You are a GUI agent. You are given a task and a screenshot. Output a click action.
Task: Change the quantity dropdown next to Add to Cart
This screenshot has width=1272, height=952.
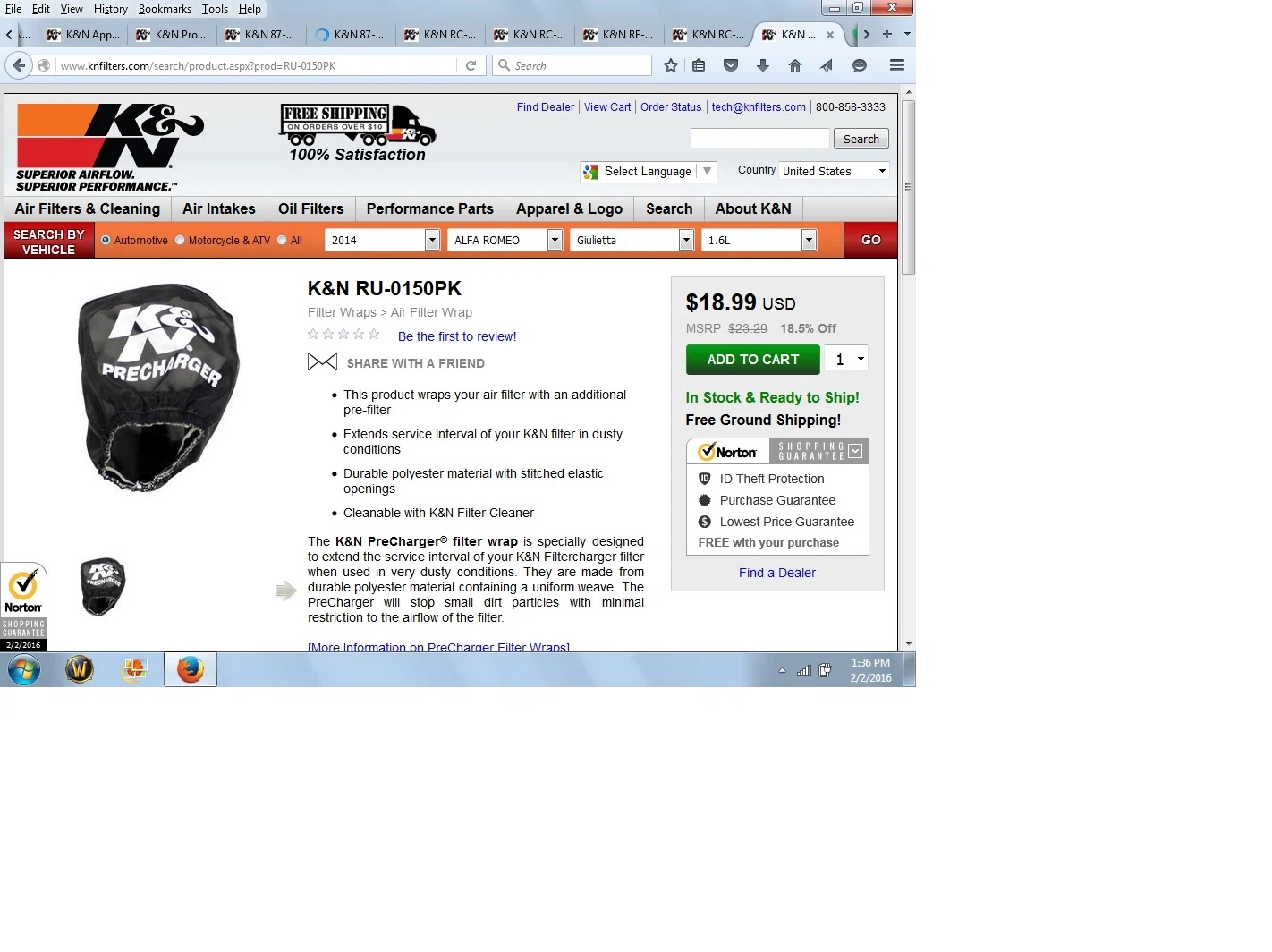845,359
